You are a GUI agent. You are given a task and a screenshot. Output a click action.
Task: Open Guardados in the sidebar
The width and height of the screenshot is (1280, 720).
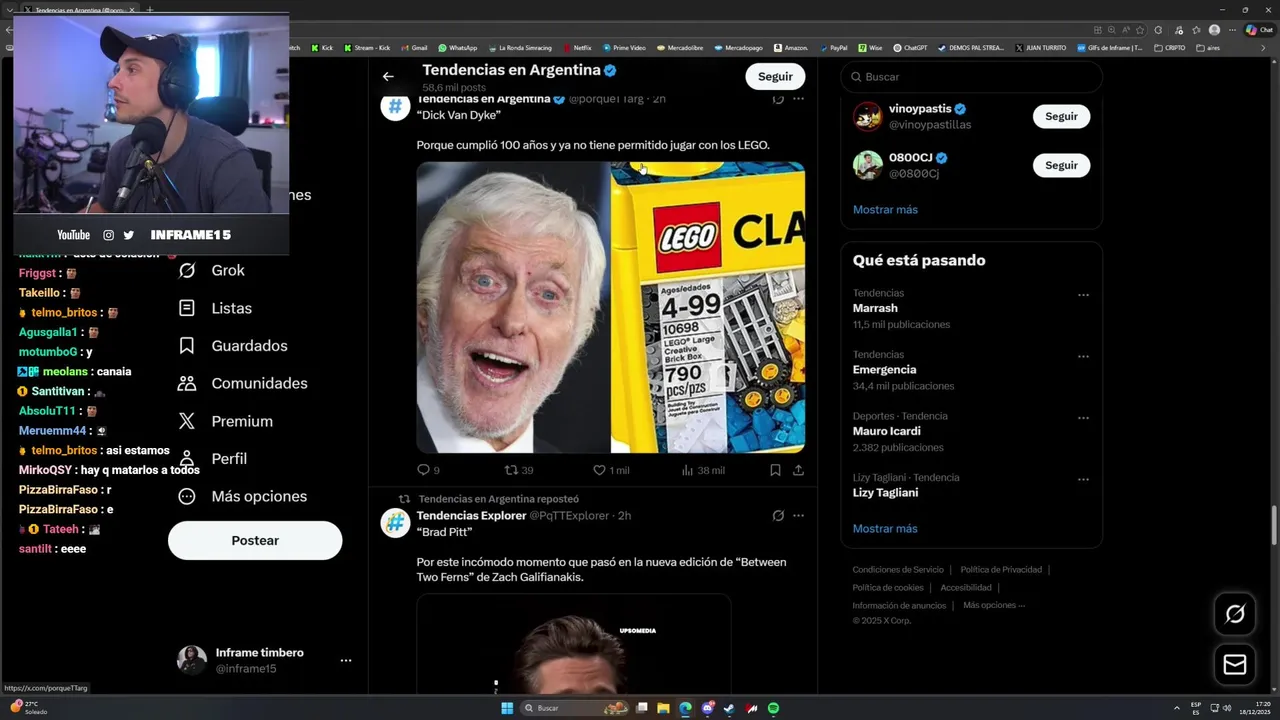pos(232,345)
